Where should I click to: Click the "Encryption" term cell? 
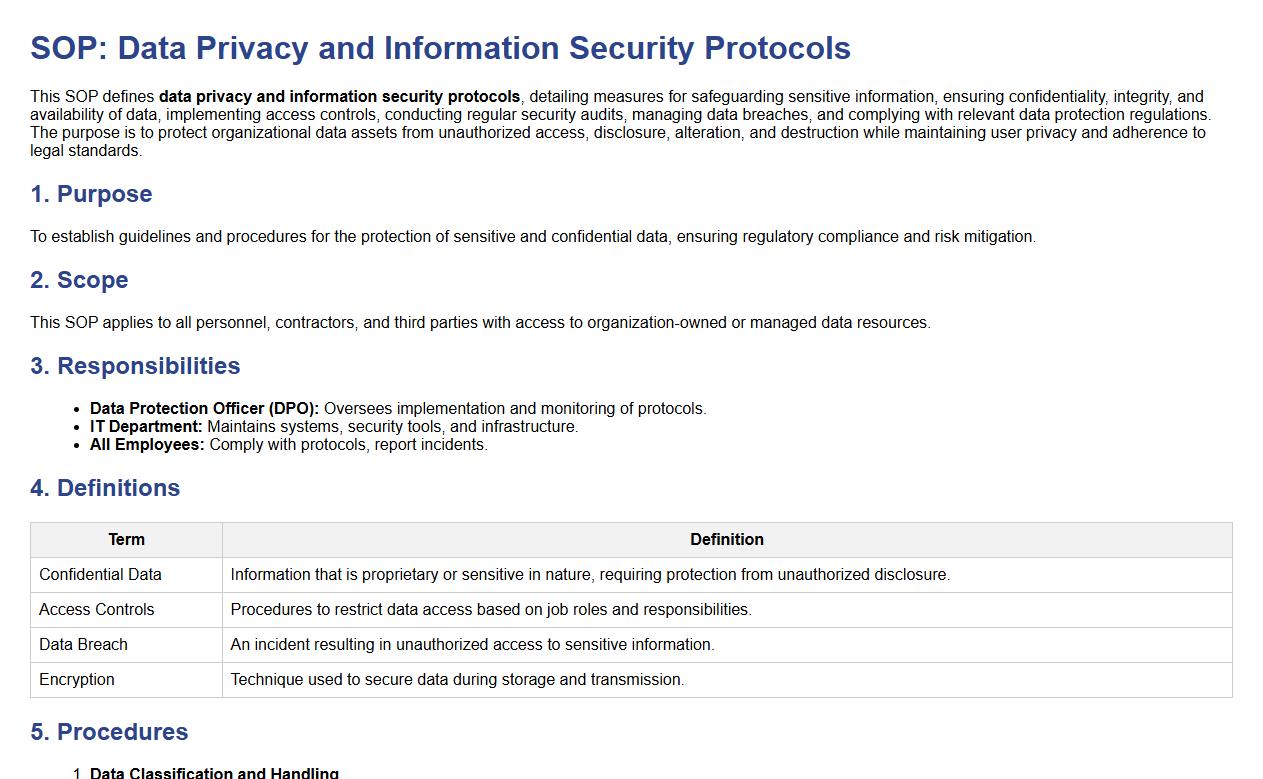[x=77, y=680]
